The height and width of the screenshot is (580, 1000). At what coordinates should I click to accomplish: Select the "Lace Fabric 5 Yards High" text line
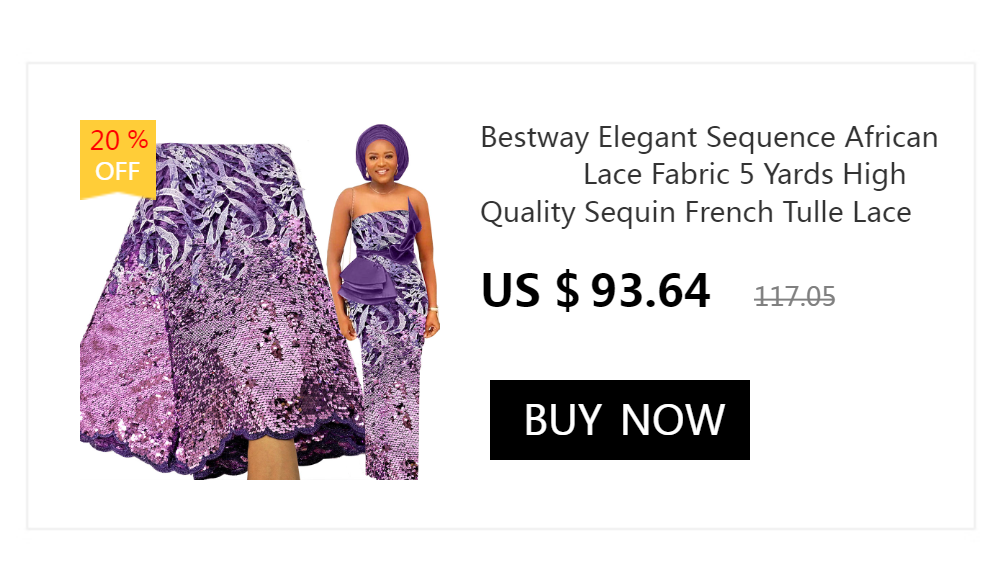tap(745, 174)
